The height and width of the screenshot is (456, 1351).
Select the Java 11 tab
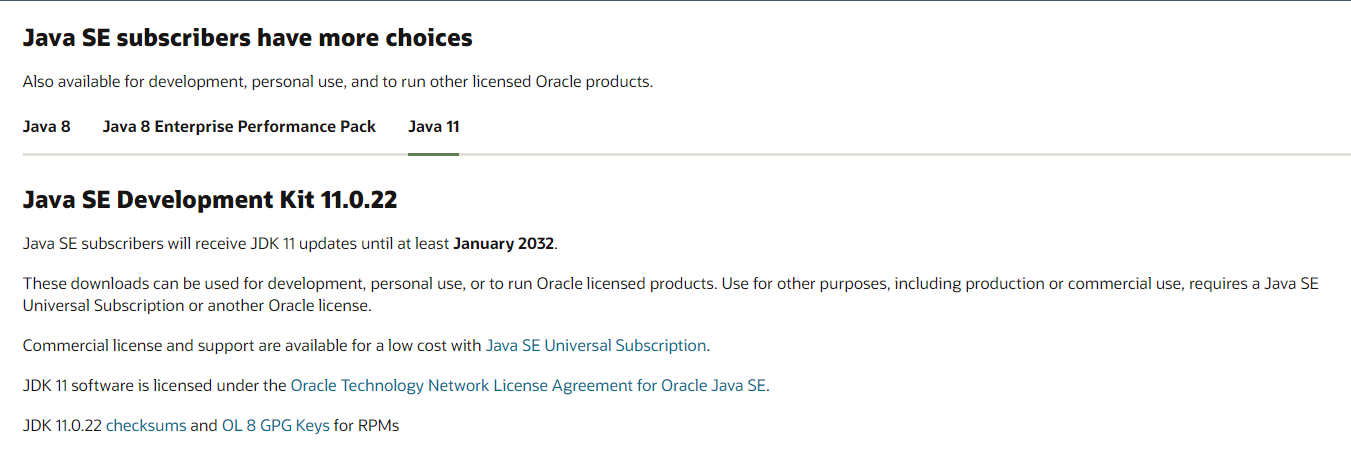(433, 127)
